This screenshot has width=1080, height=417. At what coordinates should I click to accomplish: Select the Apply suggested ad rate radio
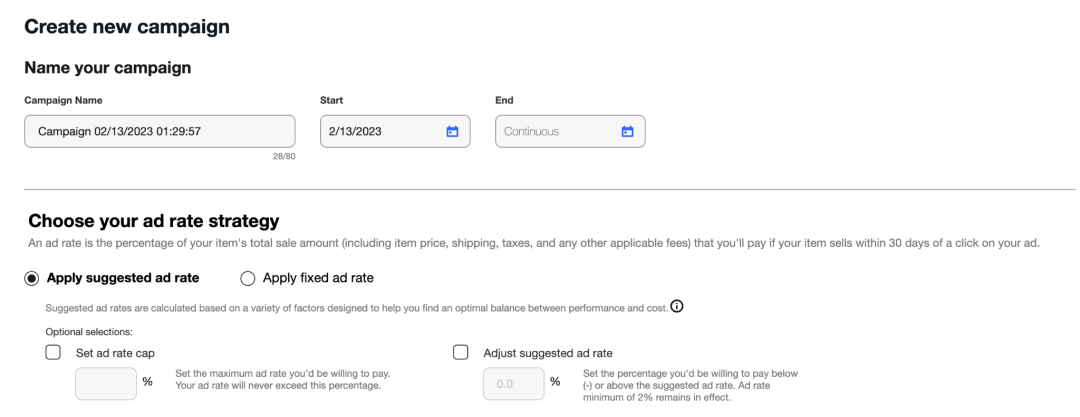point(33,277)
